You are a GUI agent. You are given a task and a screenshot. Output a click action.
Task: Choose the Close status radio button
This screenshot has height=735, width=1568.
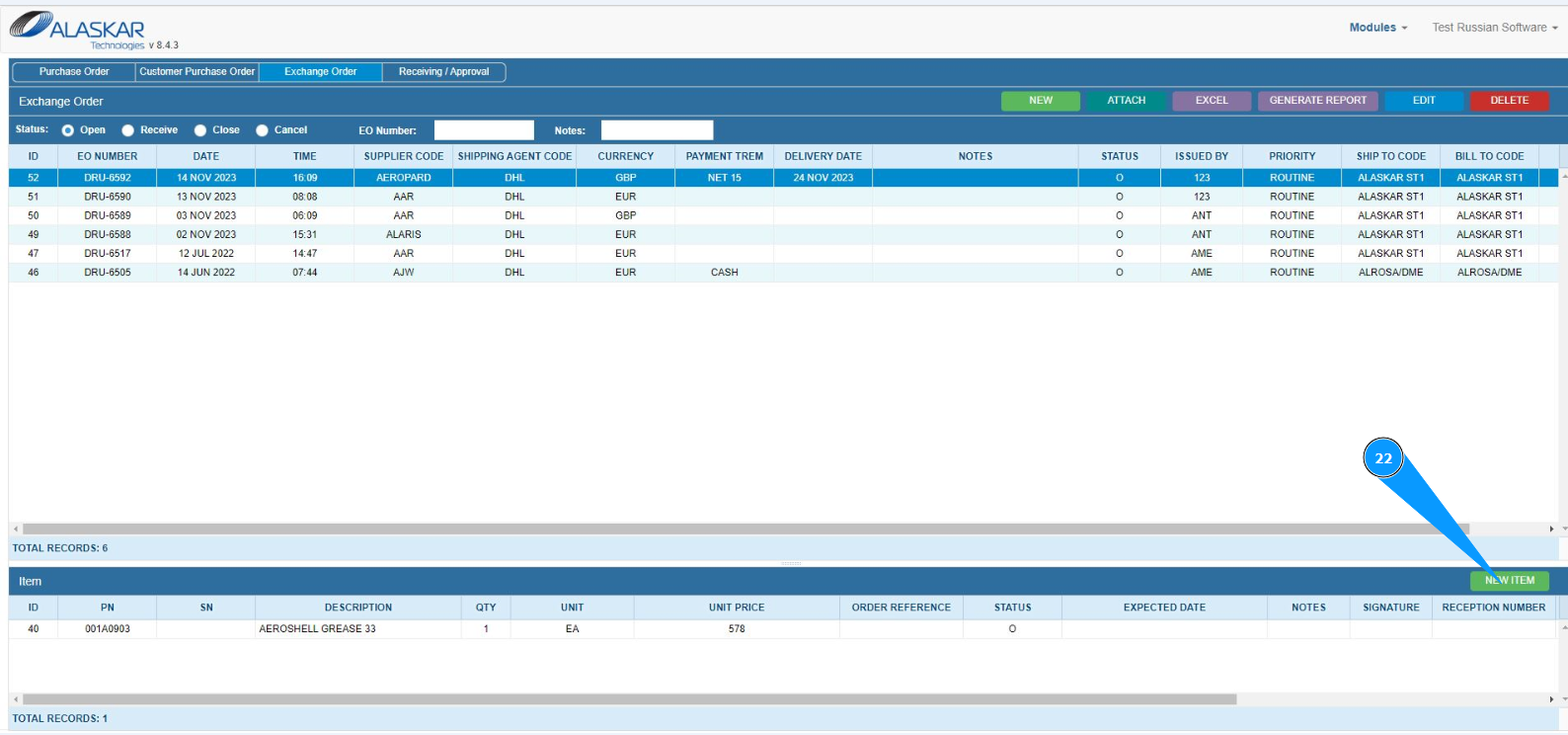tap(200, 130)
